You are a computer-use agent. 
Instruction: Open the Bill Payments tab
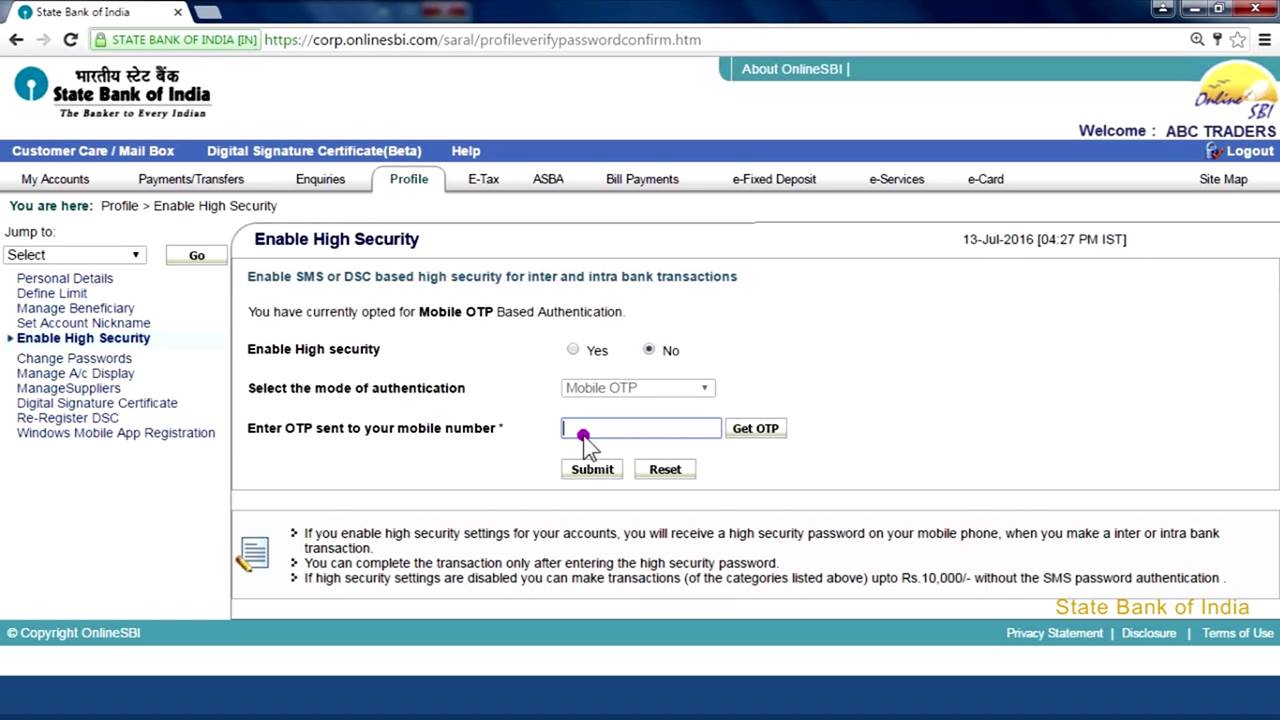click(x=642, y=179)
